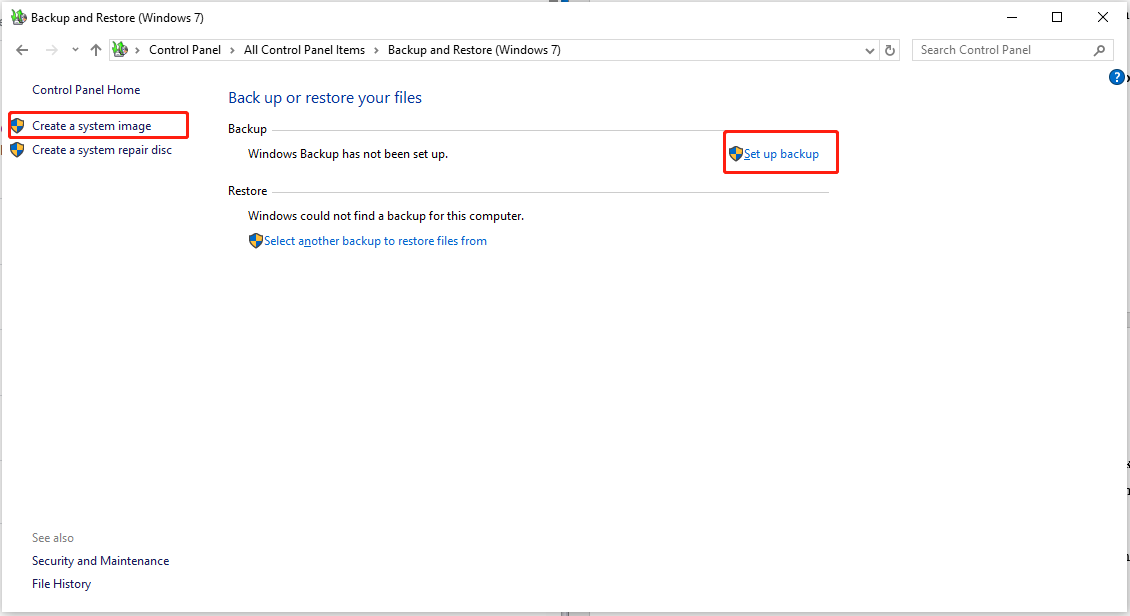This screenshot has height=616, width=1130.
Task: Open the File History link
Action: point(61,583)
